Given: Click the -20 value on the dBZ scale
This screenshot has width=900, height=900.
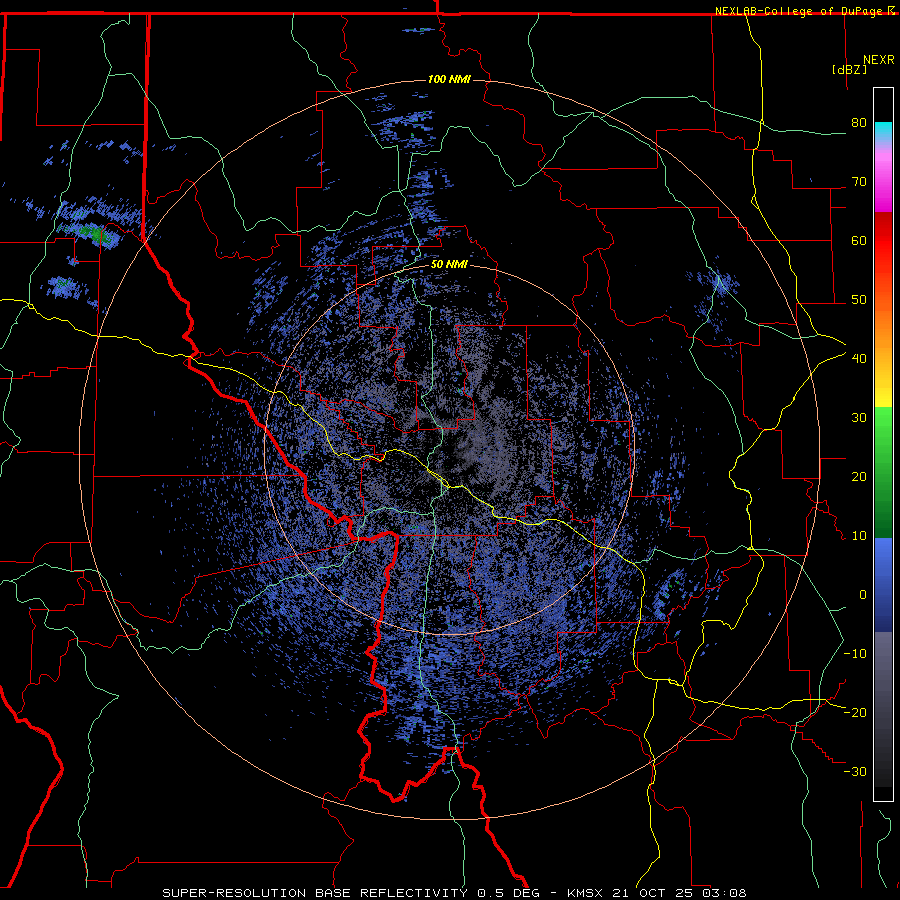Looking at the screenshot, I should click(855, 712).
